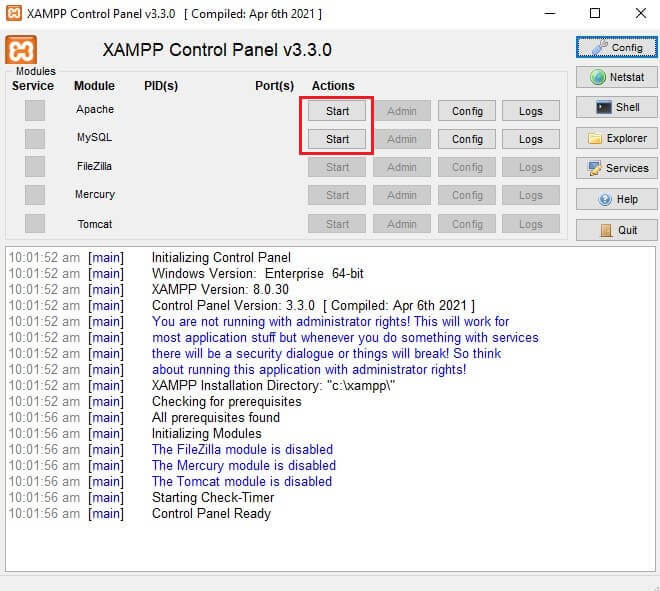
Task: Click the Module column header
Action: 94,86
